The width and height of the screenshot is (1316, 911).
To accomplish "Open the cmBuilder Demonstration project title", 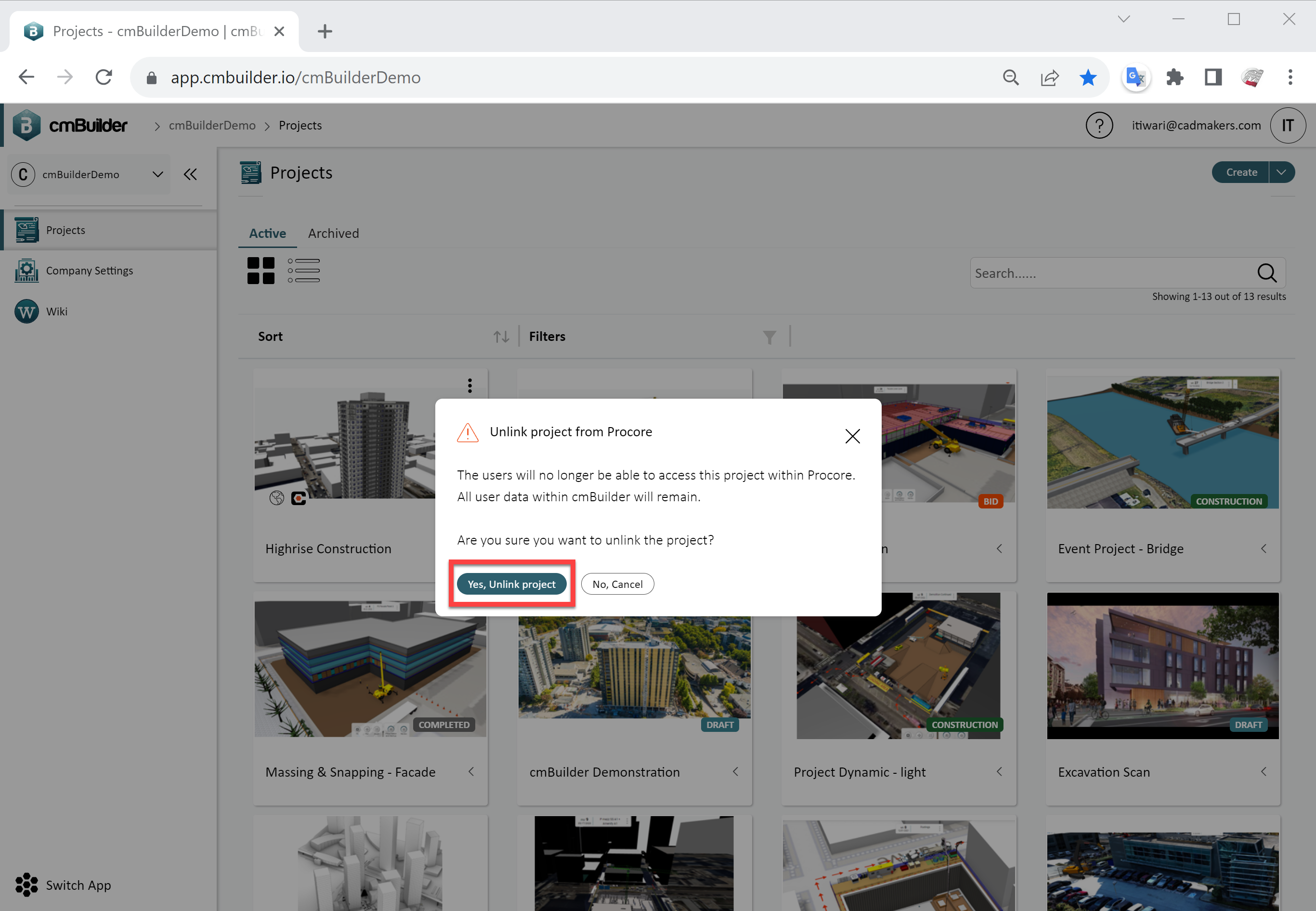I will pyautogui.click(x=604, y=772).
